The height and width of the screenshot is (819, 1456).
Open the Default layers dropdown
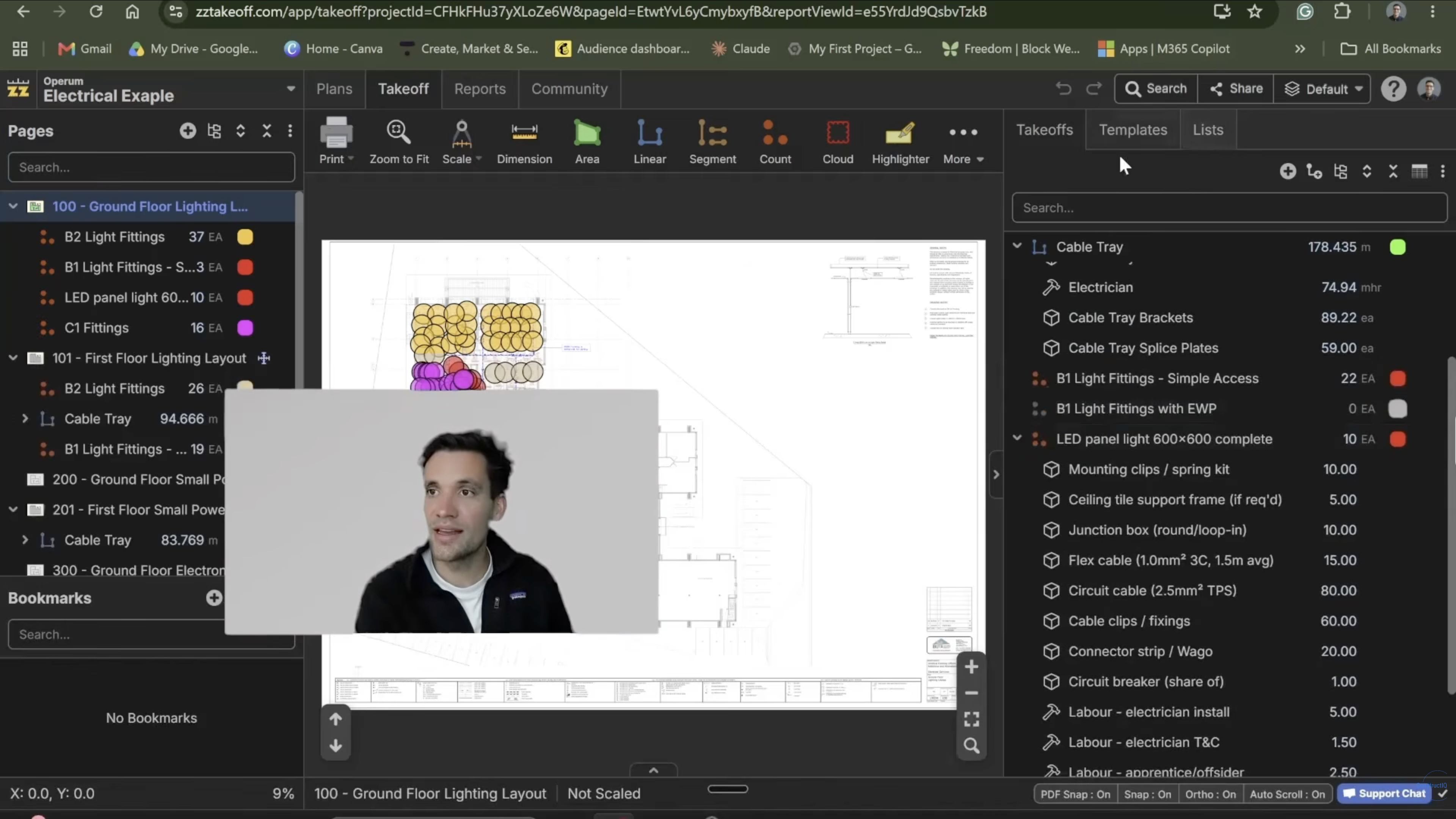pyautogui.click(x=1322, y=89)
